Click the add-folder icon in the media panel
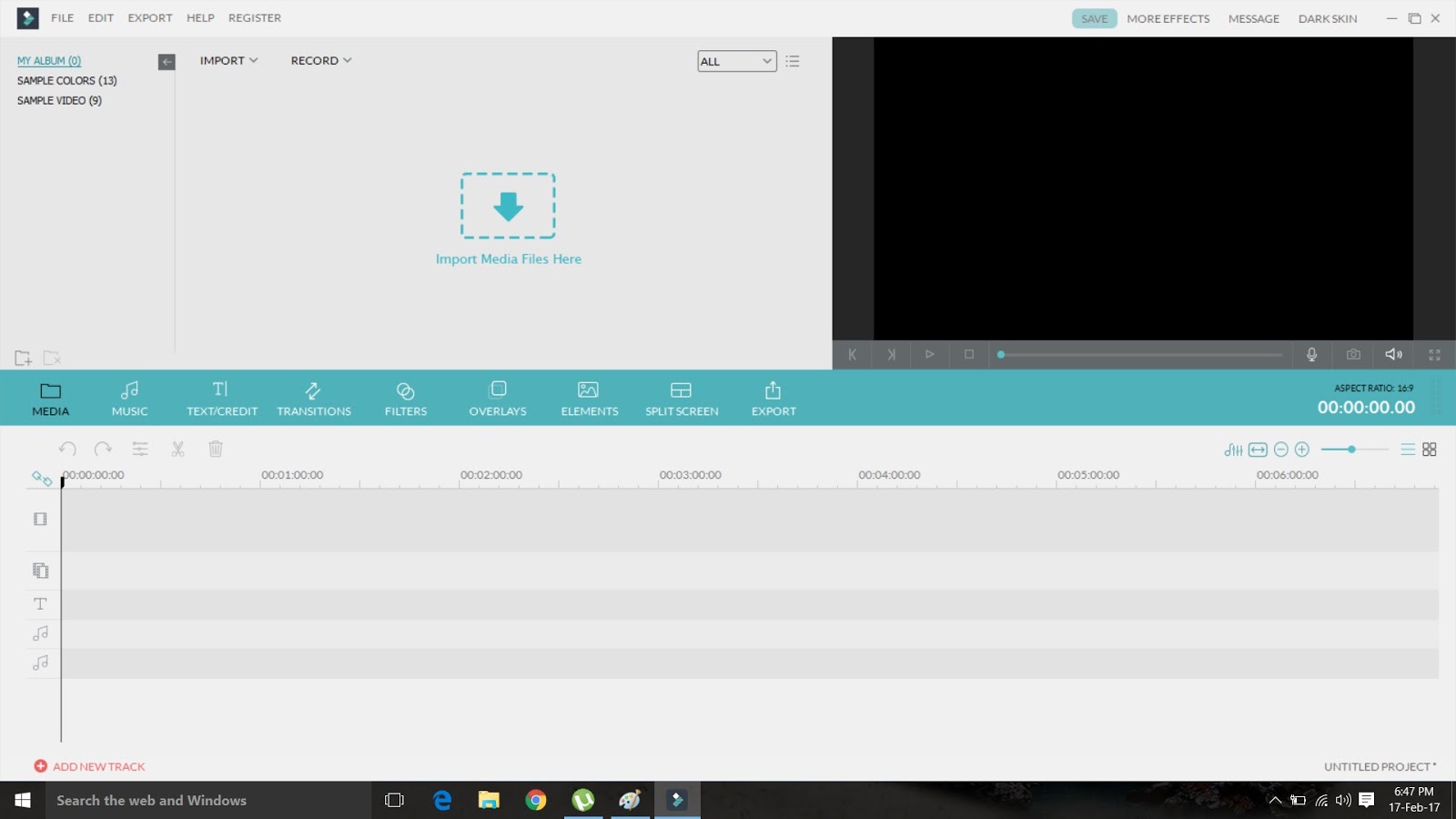The height and width of the screenshot is (819, 1456). tap(22, 357)
